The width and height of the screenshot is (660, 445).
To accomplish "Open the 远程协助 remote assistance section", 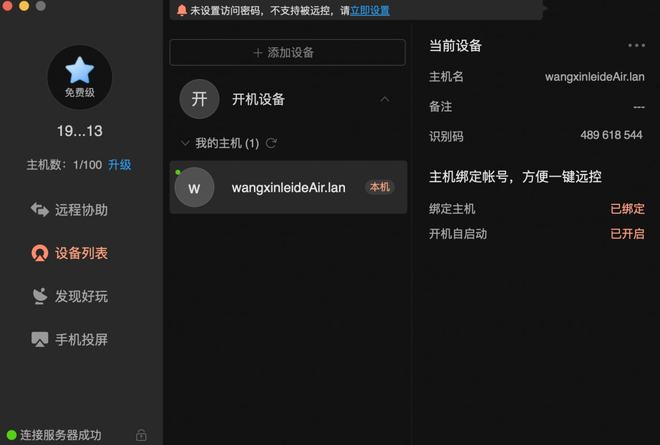I will pyautogui.click(x=69, y=209).
